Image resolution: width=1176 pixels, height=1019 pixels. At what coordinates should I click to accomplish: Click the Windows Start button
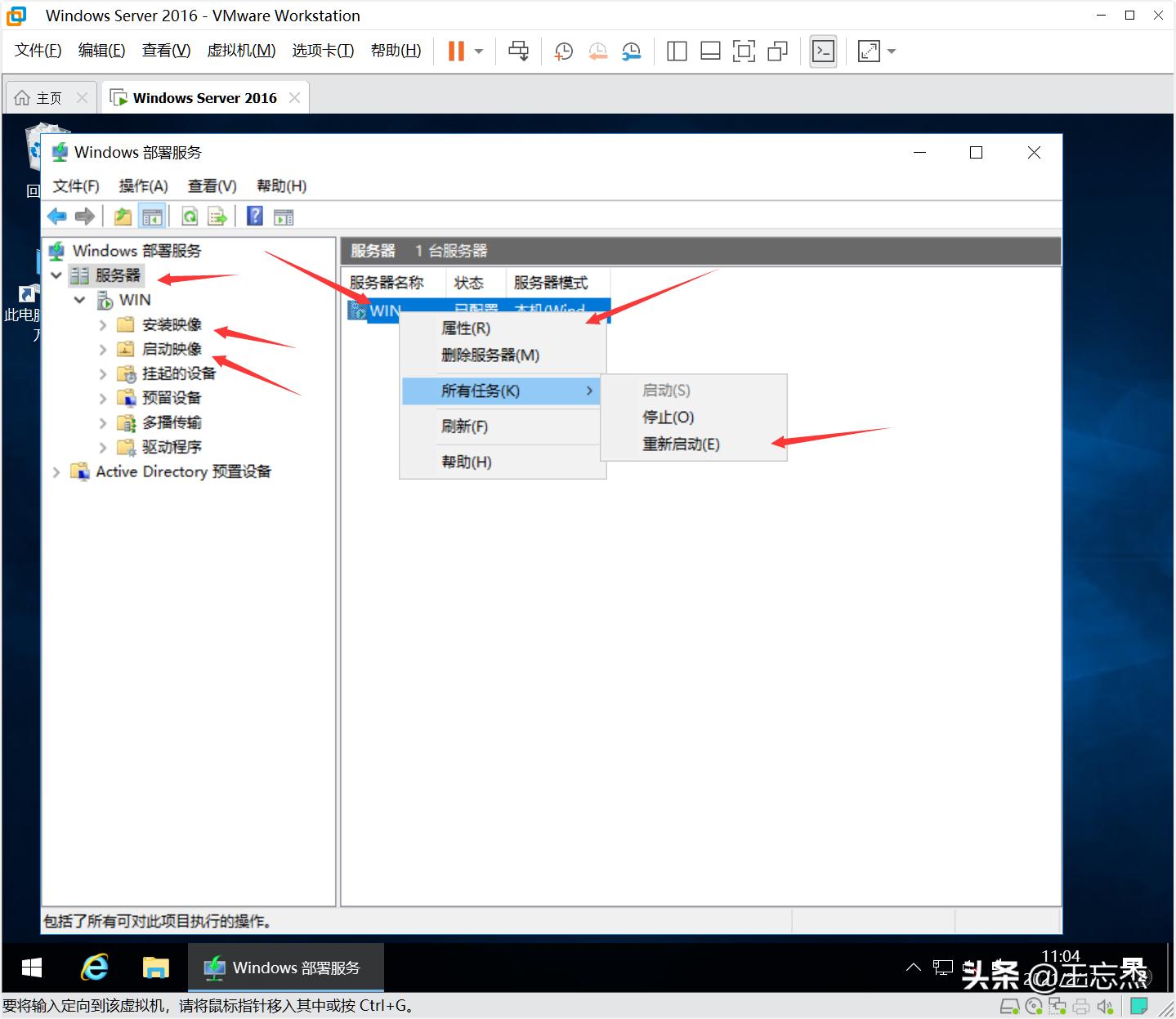tap(31, 967)
